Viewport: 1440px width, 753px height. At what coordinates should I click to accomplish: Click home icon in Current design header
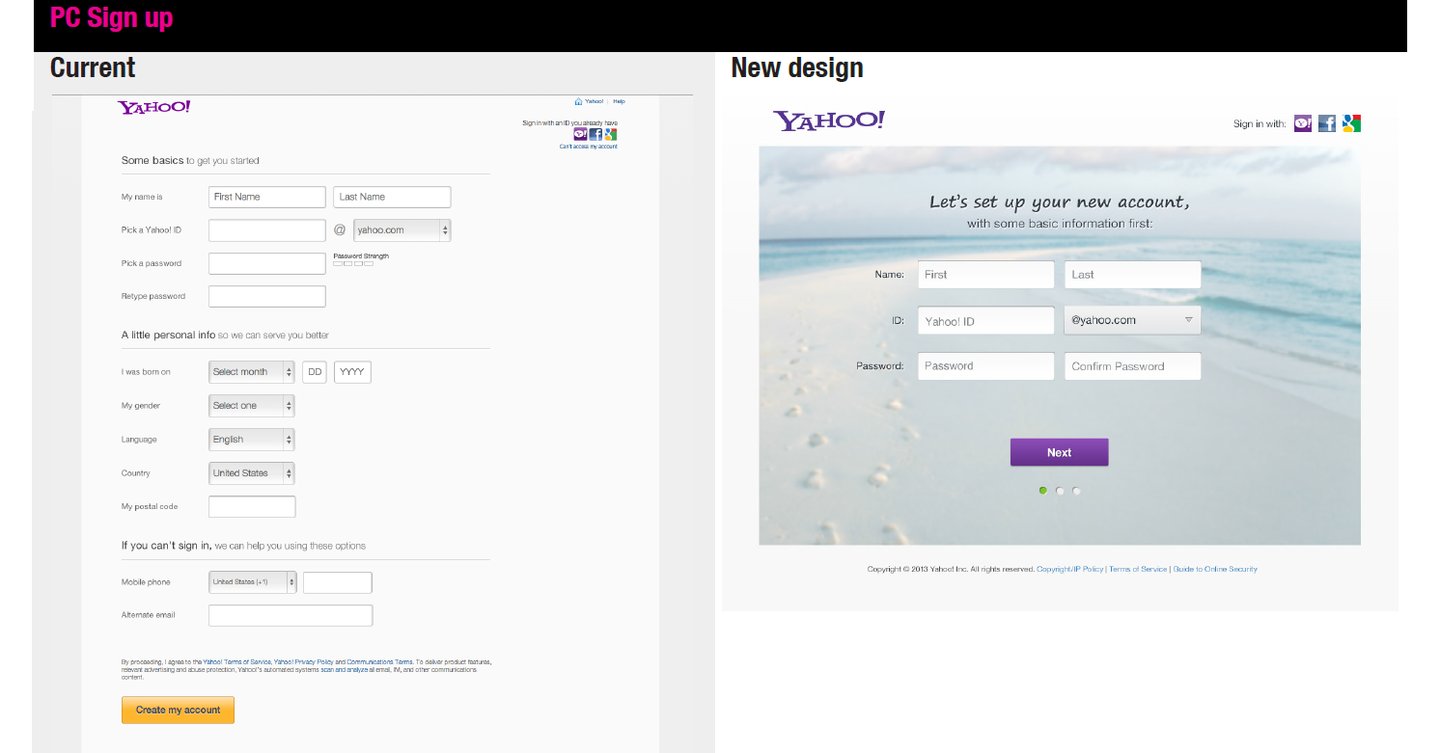coord(578,101)
